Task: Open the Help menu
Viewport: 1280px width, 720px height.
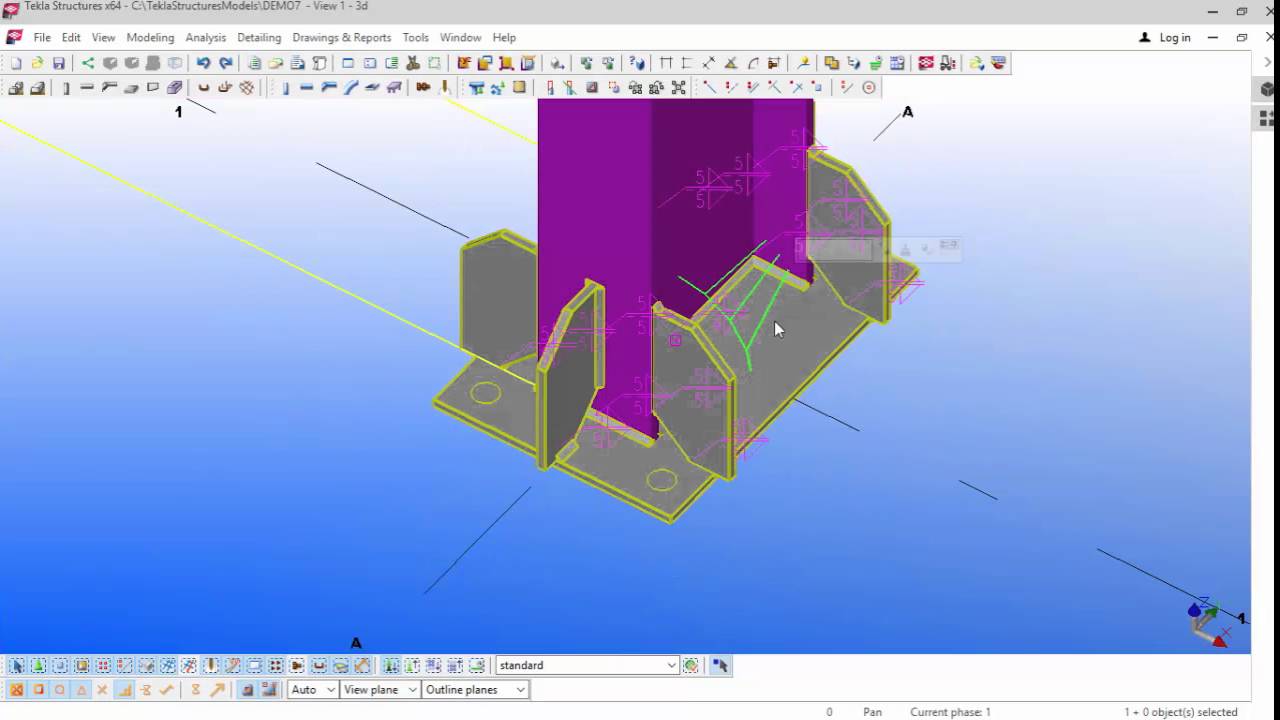Action: coord(504,38)
